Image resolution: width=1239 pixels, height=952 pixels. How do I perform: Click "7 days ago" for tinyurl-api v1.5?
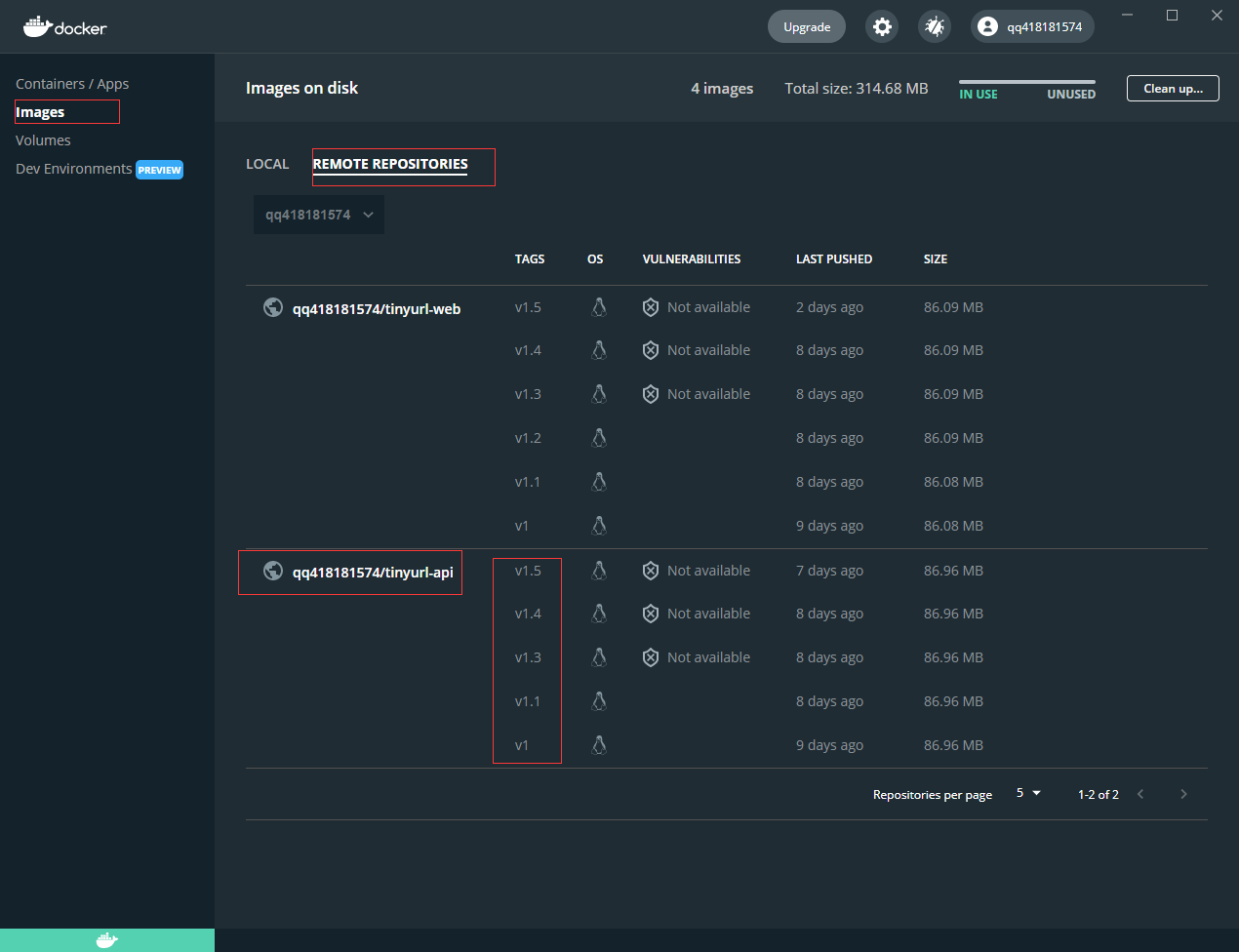(829, 571)
